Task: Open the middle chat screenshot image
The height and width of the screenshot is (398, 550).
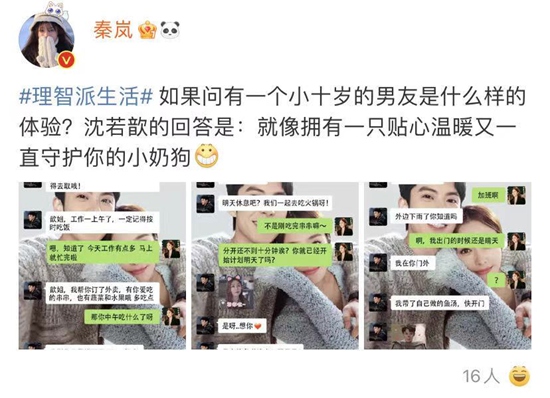Action: 275,265
